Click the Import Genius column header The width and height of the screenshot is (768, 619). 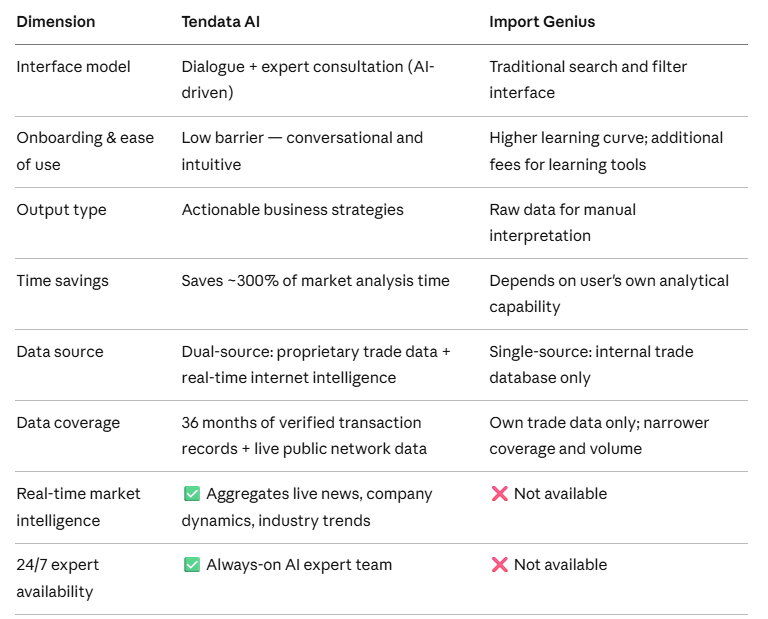[542, 22]
